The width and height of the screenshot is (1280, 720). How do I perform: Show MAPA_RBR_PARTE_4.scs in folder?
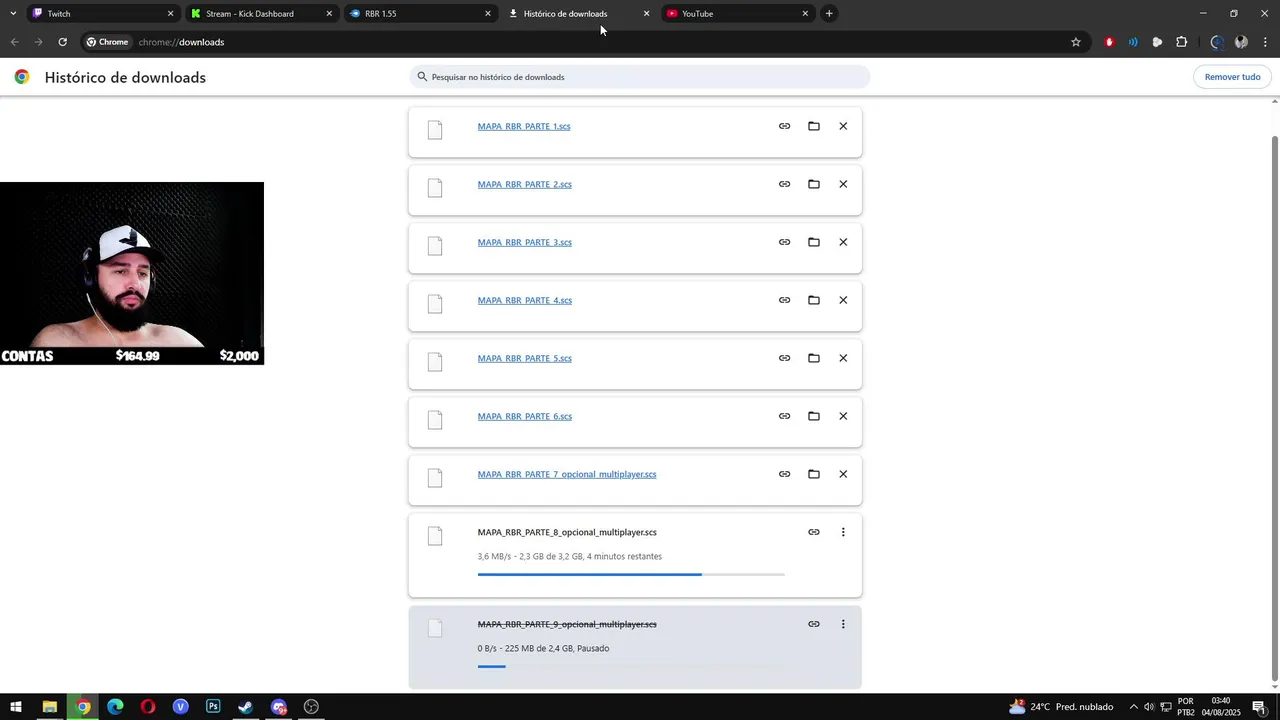pyautogui.click(x=814, y=300)
